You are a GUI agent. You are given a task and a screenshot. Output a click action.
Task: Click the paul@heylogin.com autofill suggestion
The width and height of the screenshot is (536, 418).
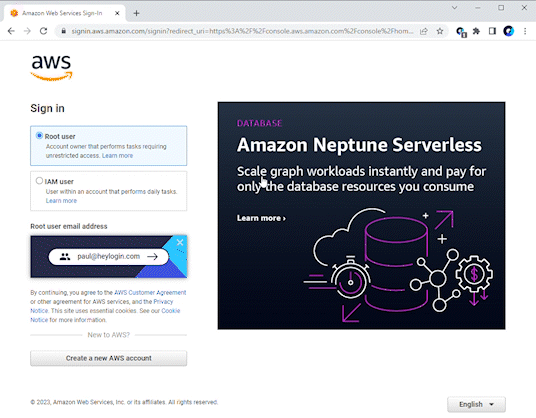coord(108,256)
